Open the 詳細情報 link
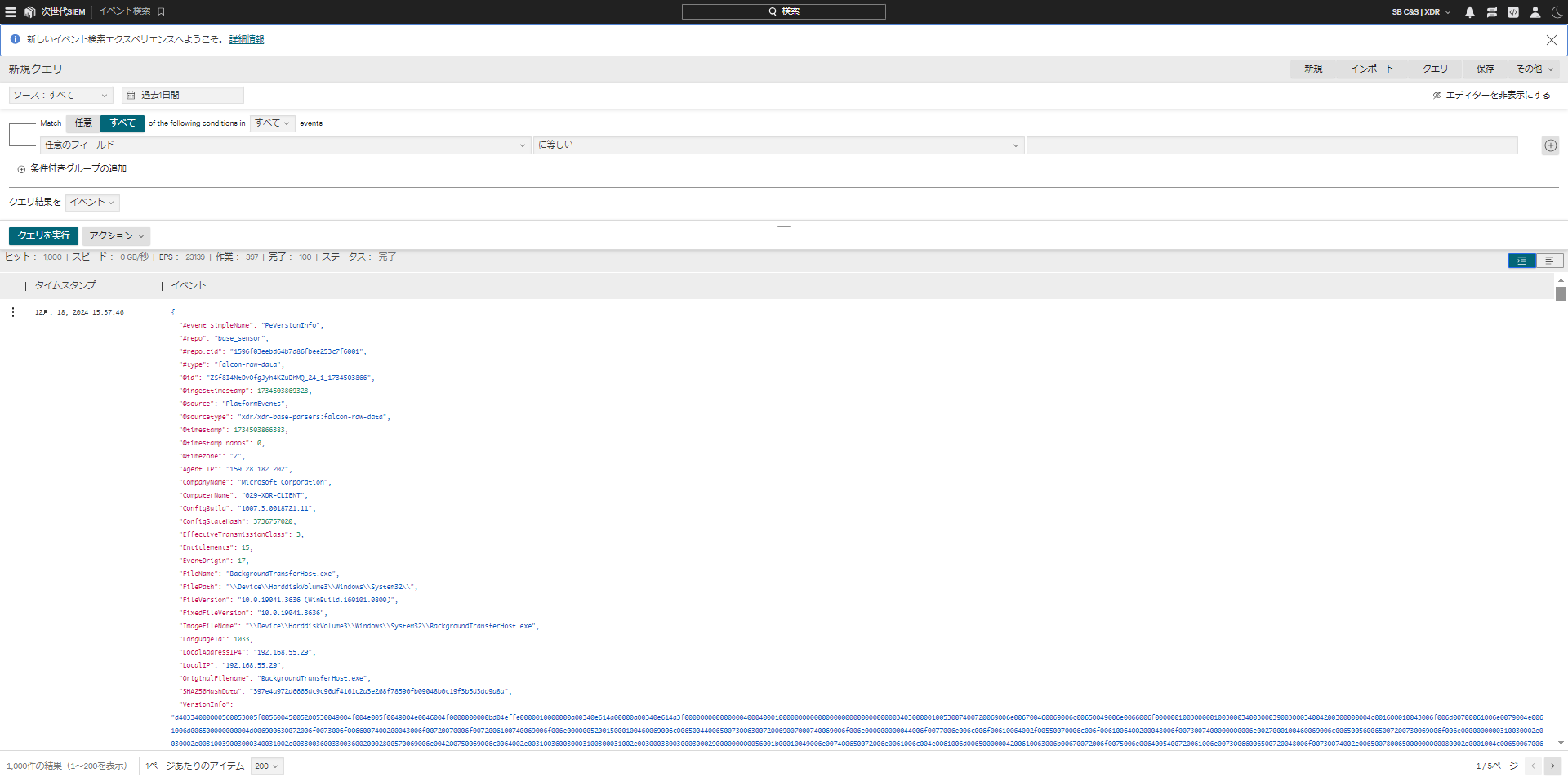1568x782 pixels. click(247, 39)
